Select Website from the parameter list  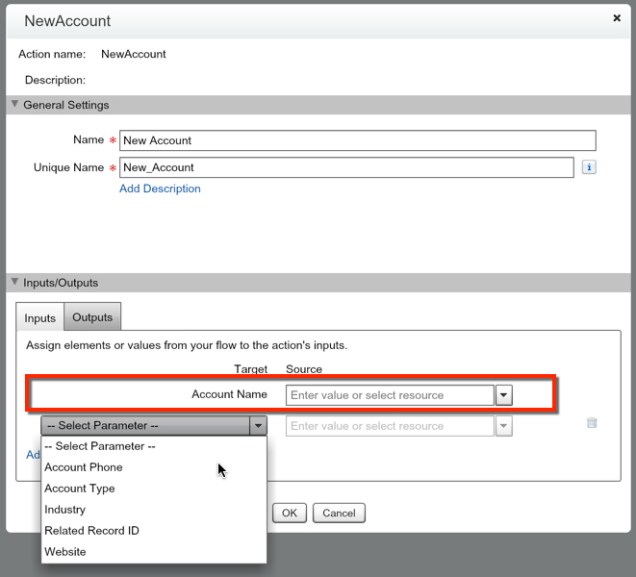65,551
